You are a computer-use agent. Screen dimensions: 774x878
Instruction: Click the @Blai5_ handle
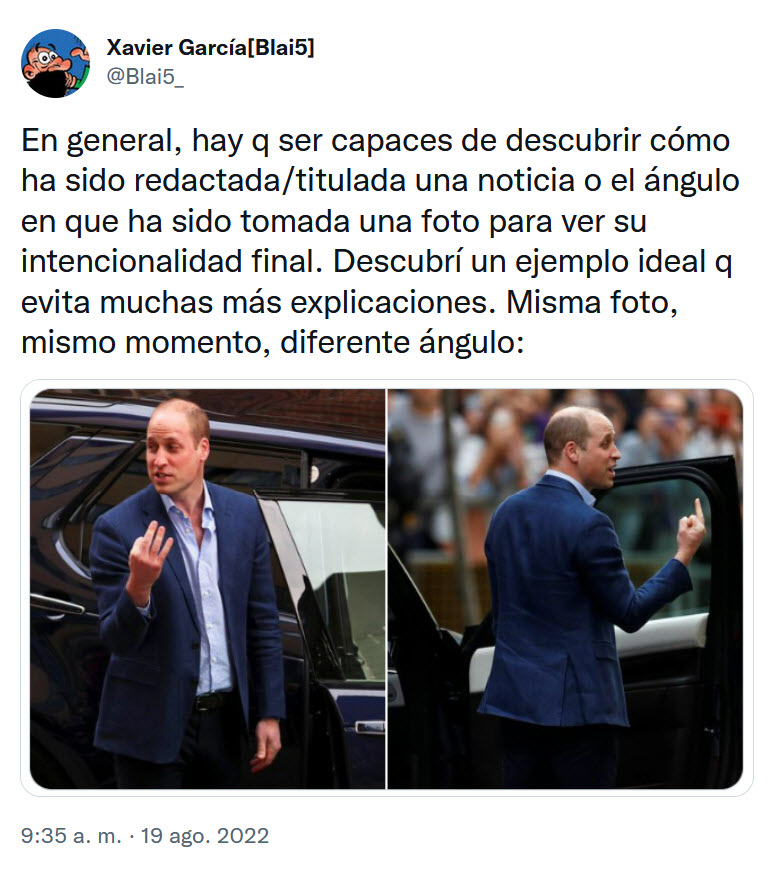click(x=144, y=77)
